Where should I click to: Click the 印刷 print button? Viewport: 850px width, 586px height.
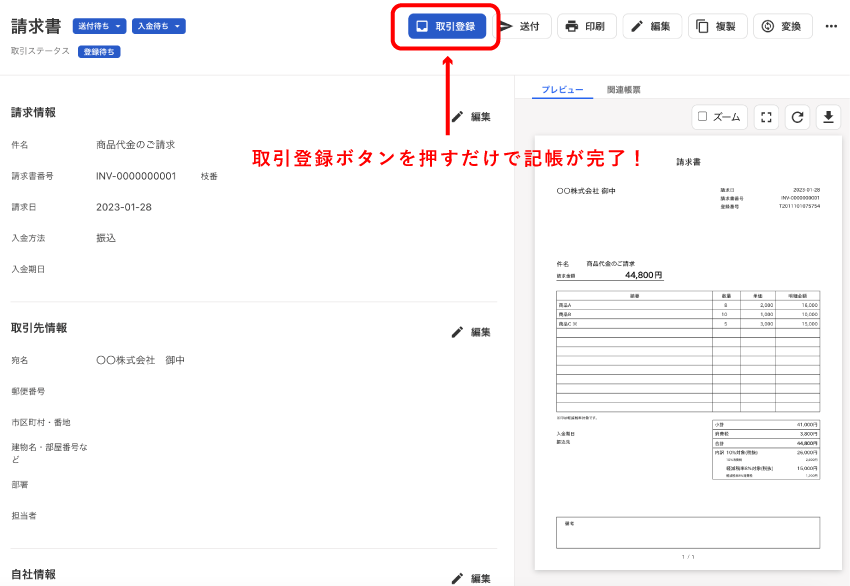585,26
